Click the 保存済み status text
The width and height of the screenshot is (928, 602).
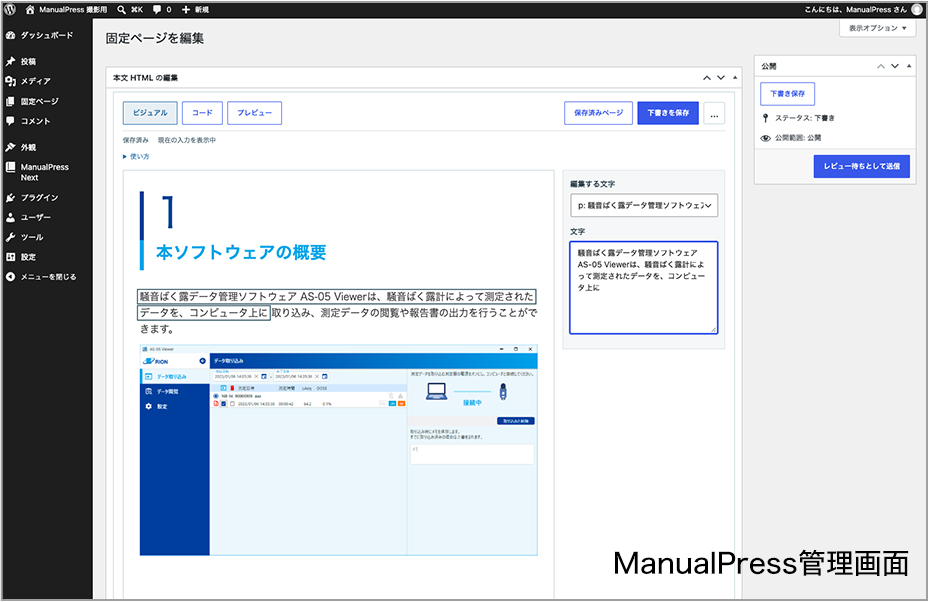[136, 140]
